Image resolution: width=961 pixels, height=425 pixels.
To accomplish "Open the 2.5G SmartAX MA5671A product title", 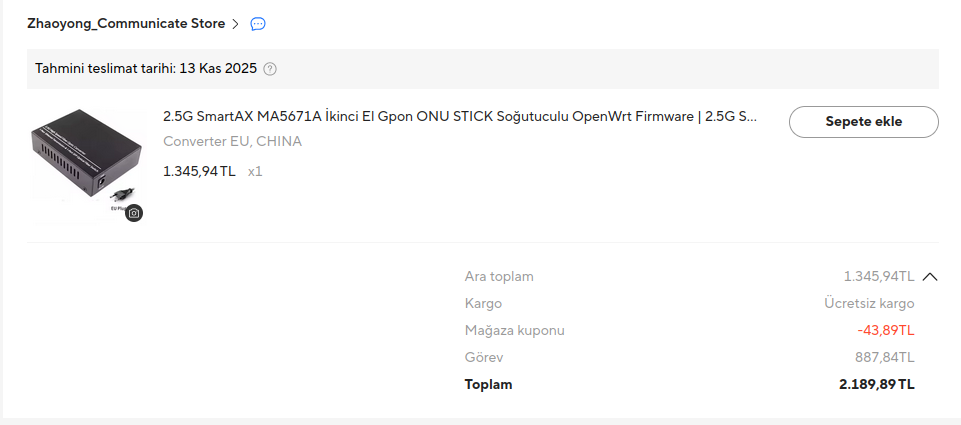I will point(460,117).
